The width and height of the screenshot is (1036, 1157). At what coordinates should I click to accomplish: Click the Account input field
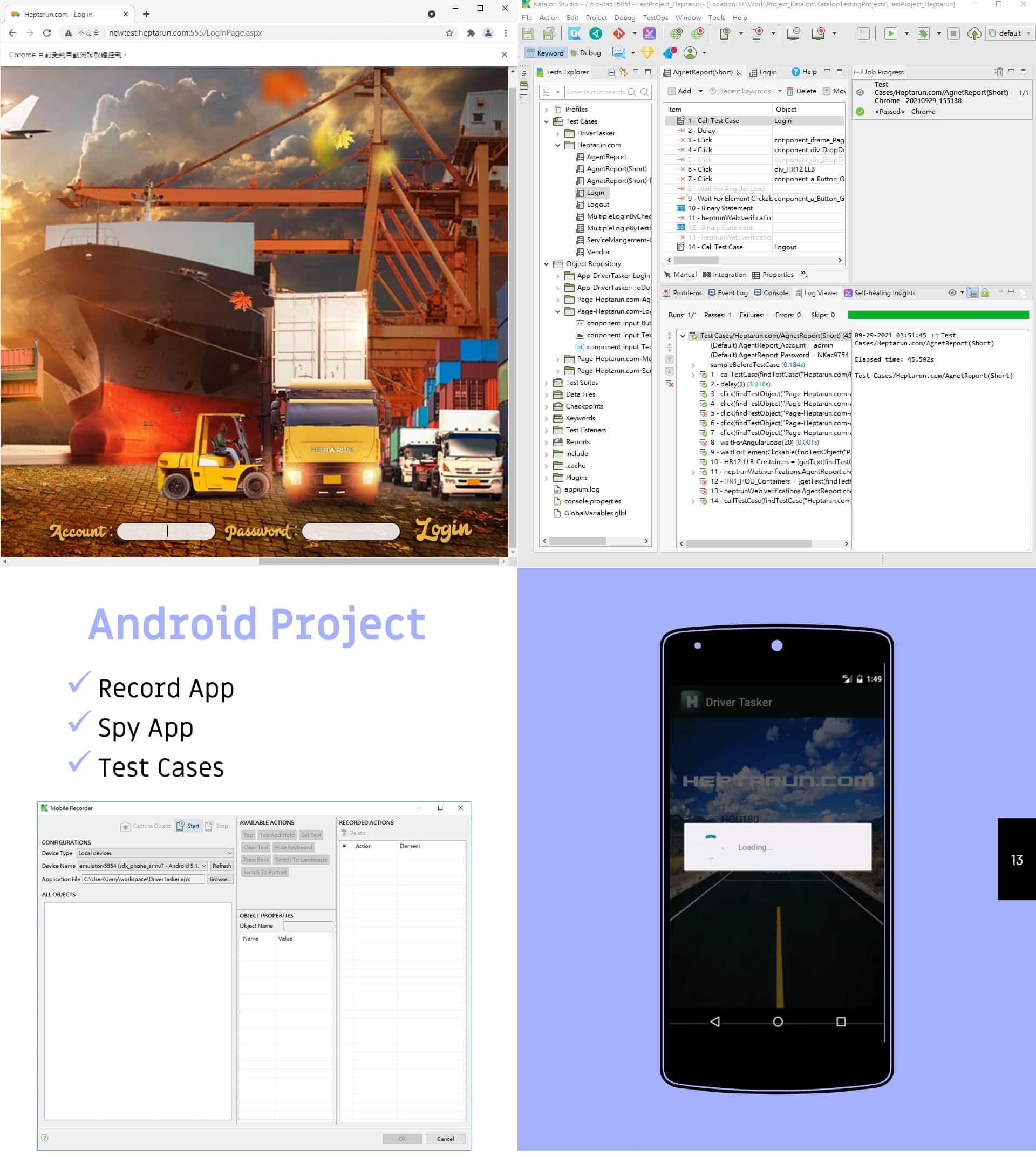pos(166,531)
